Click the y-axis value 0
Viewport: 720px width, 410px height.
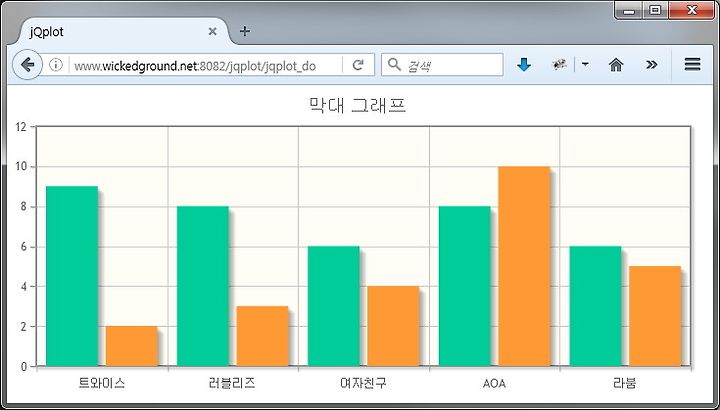tap(24, 367)
